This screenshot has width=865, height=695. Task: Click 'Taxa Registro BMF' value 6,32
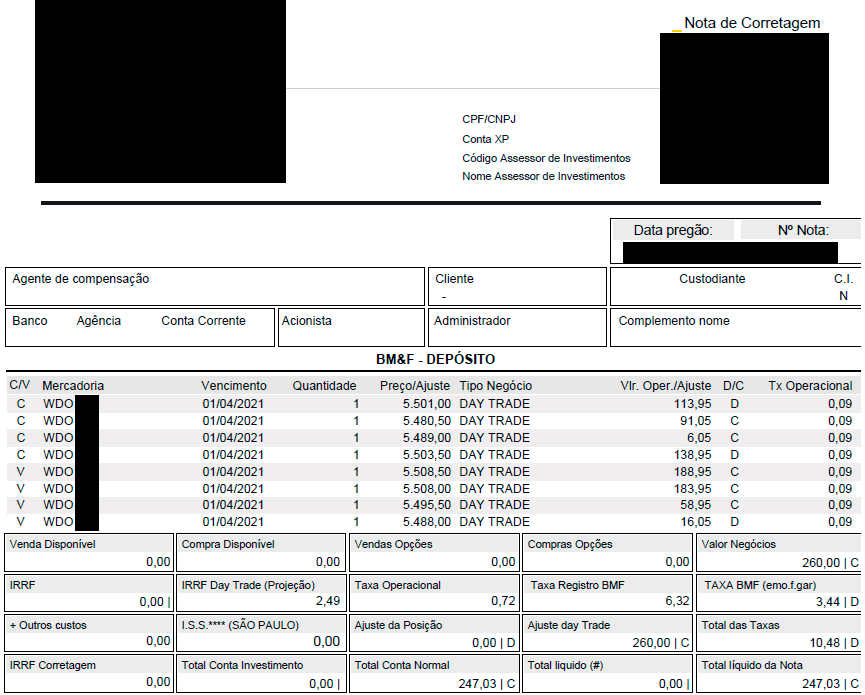pyautogui.click(x=677, y=601)
